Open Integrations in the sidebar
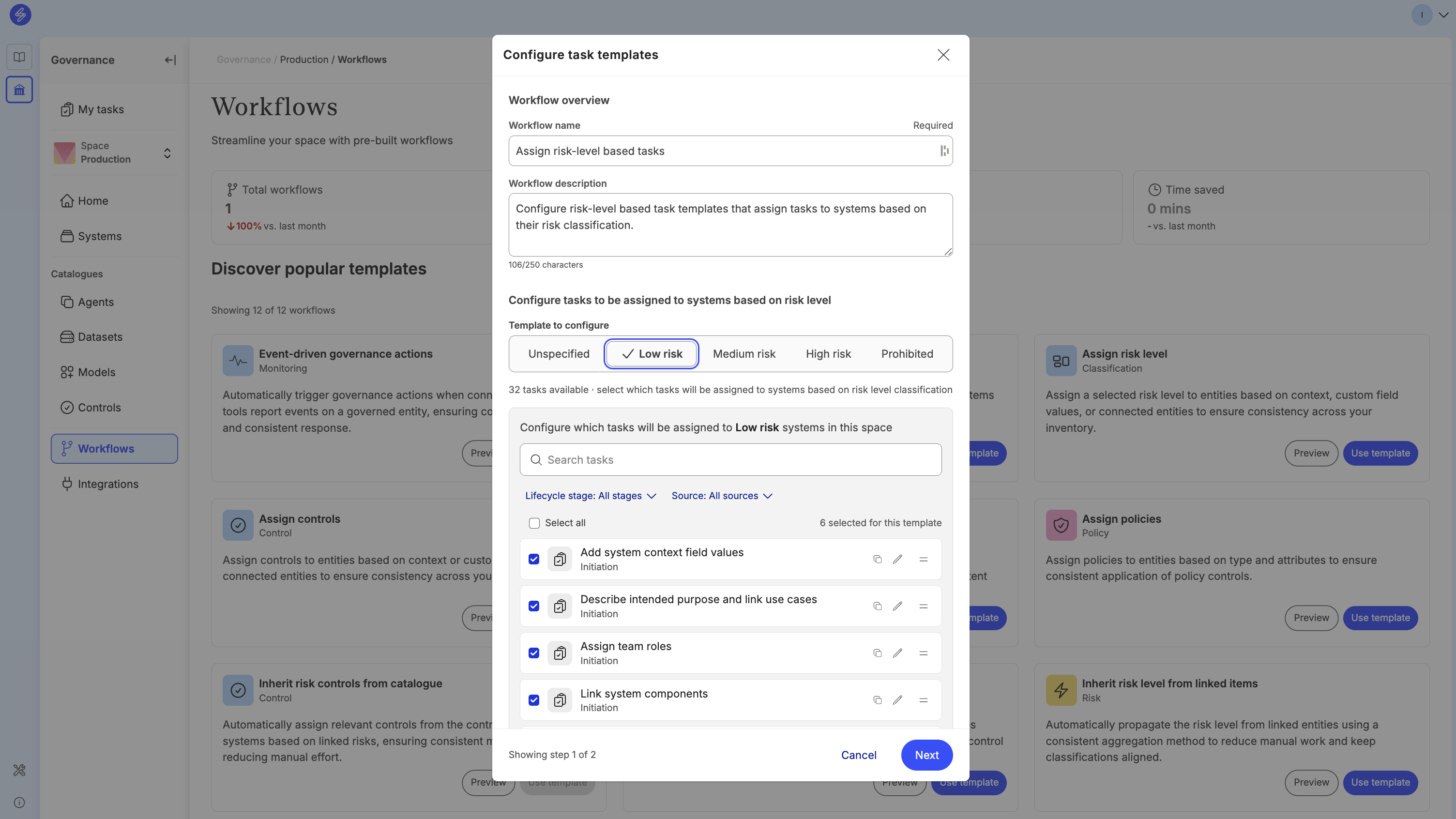Viewport: 1456px width, 819px height. (114, 484)
